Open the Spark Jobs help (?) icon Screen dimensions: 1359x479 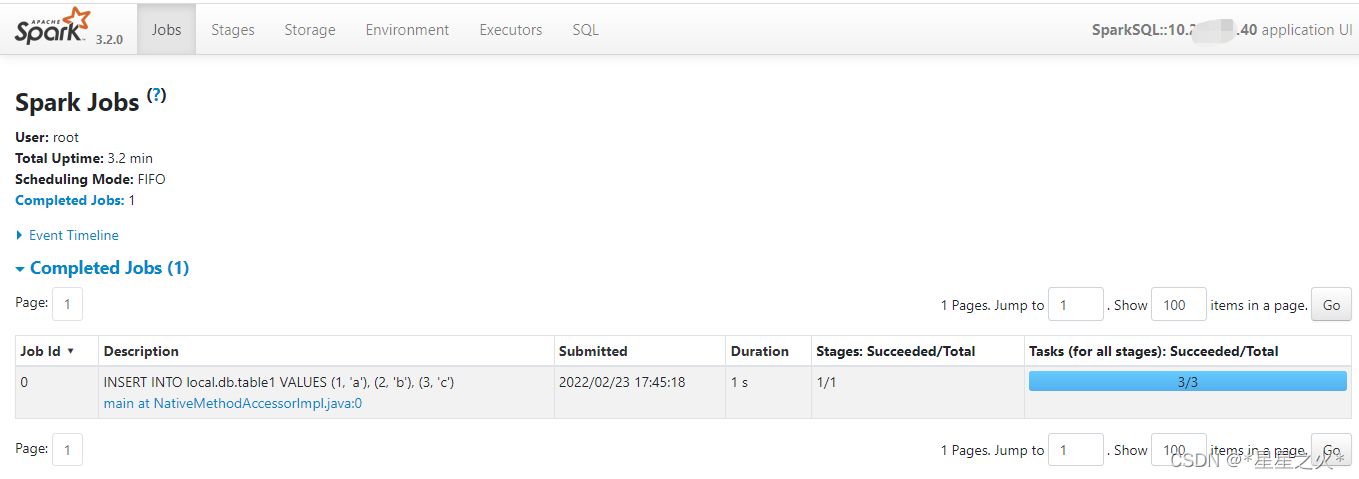tap(156, 96)
